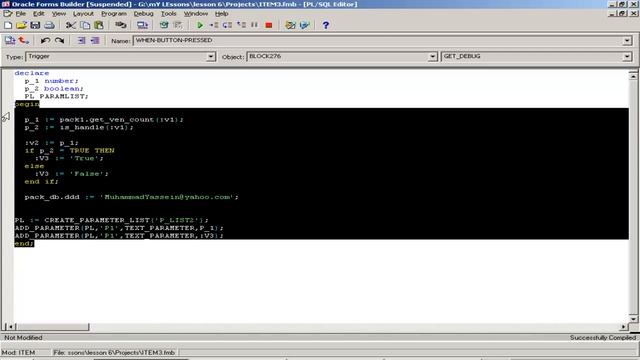The image size is (640, 360).
Task: Open the Name dropdown showing WHEN-BUTTON-PRESSED
Action: [x=627, y=41]
